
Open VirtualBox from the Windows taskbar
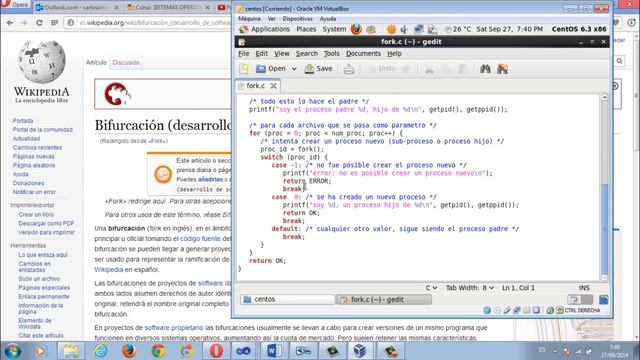[x=360, y=351]
